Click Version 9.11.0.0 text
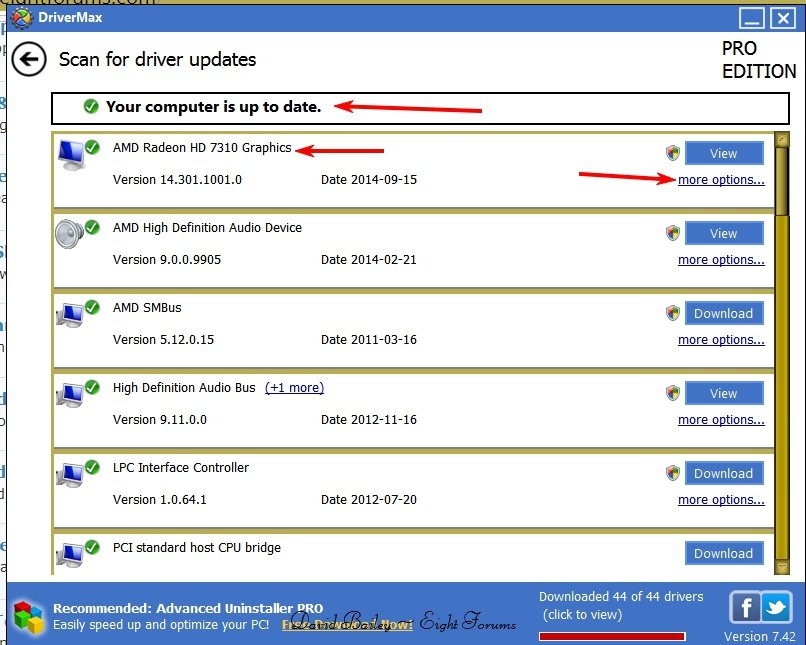The image size is (806, 645). pos(159,420)
